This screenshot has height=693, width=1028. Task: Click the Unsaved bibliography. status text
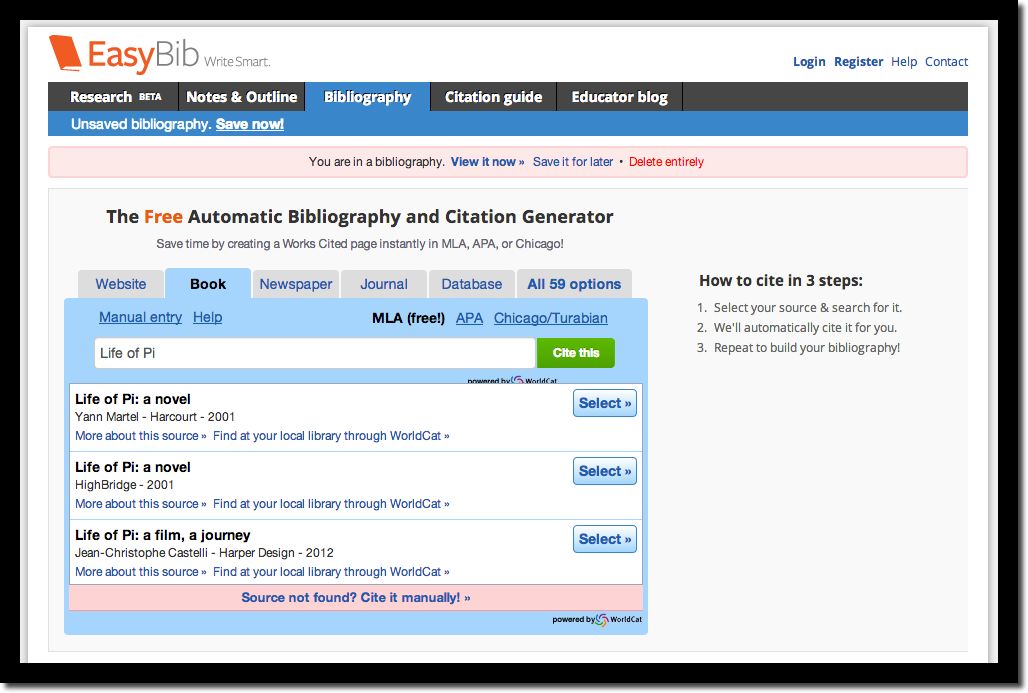[141, 124]
